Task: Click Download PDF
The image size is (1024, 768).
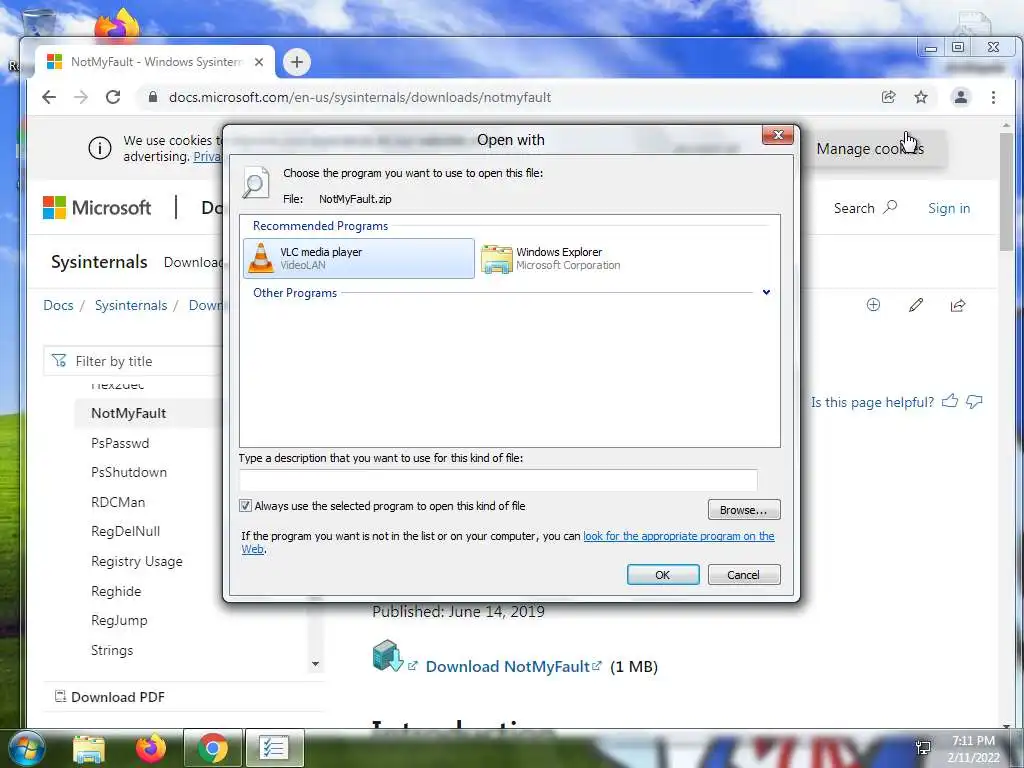Action: click(x=110, y=697)
